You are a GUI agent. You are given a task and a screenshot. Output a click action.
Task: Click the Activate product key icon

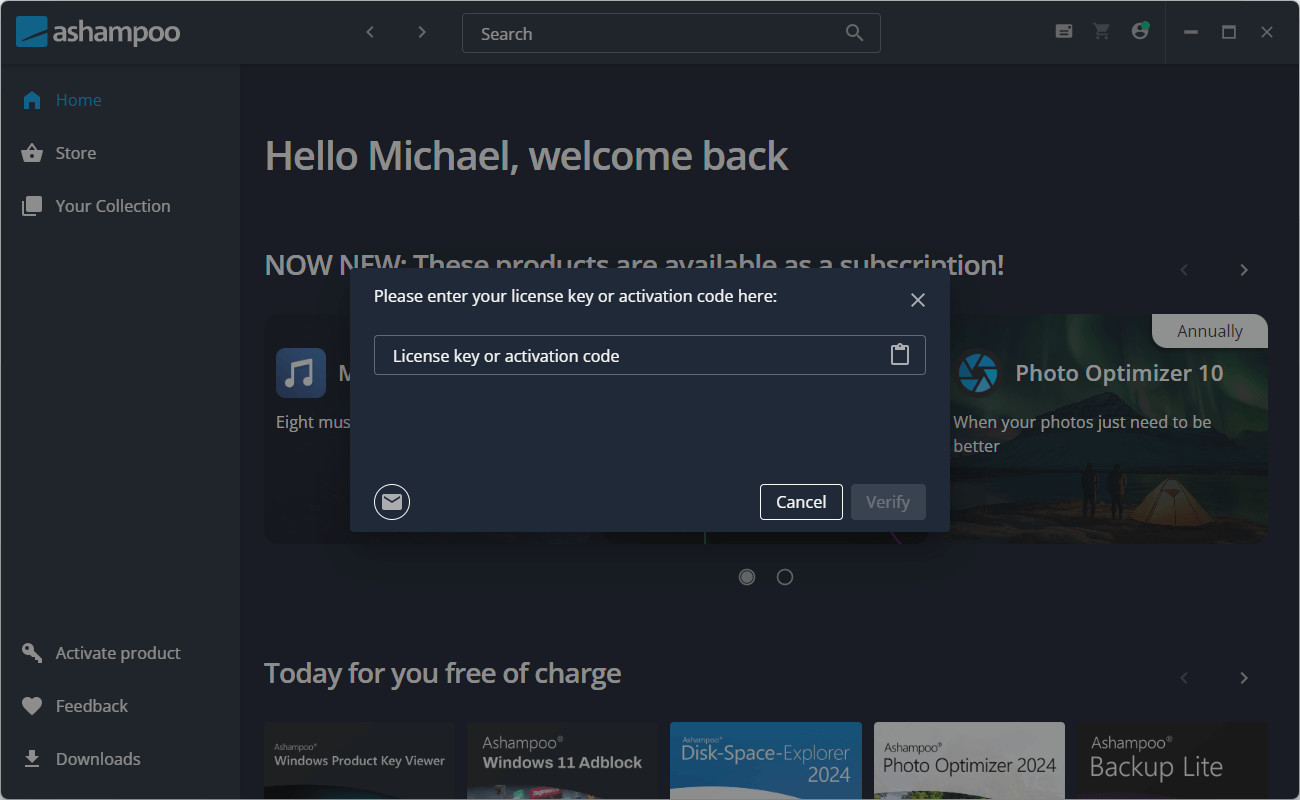click(32, 653)
